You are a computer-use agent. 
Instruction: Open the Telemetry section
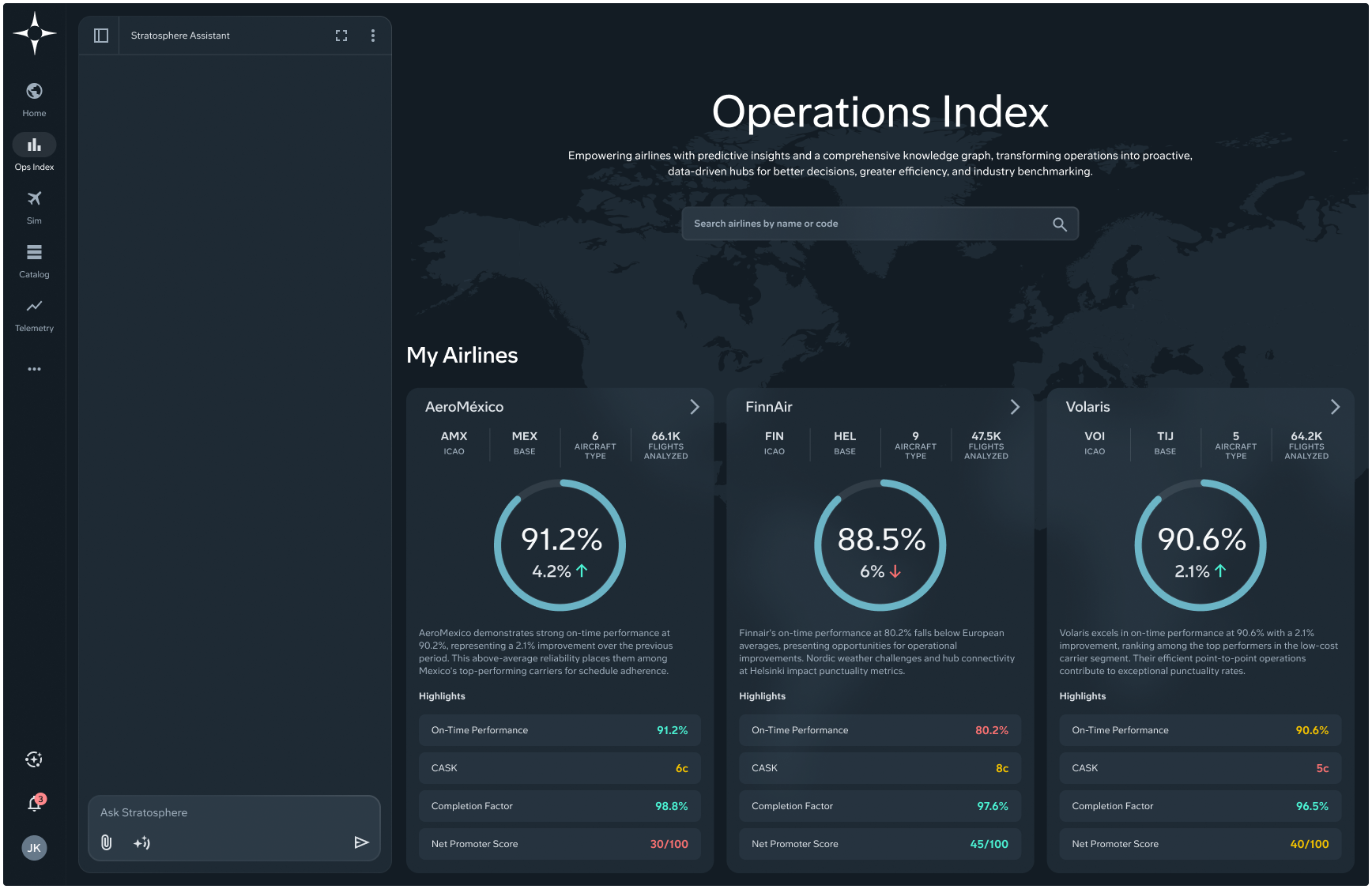click(x=34, y=315)
